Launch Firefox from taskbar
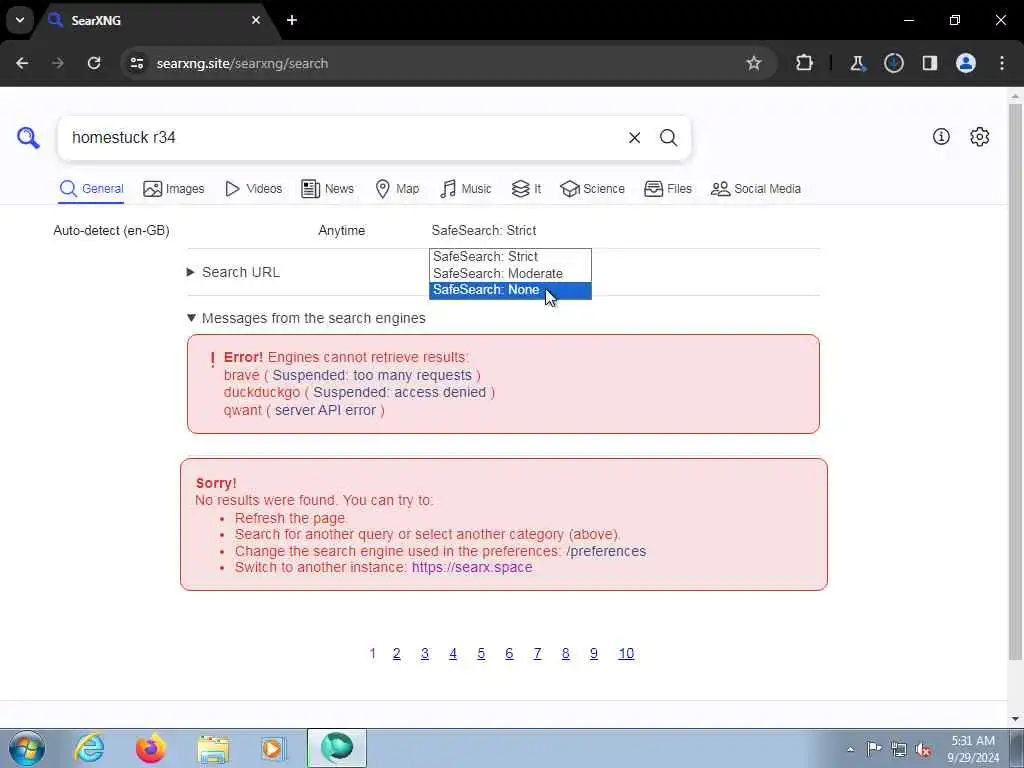The width and height of the screenshot is (1024, 768). [x=151, y=748]
